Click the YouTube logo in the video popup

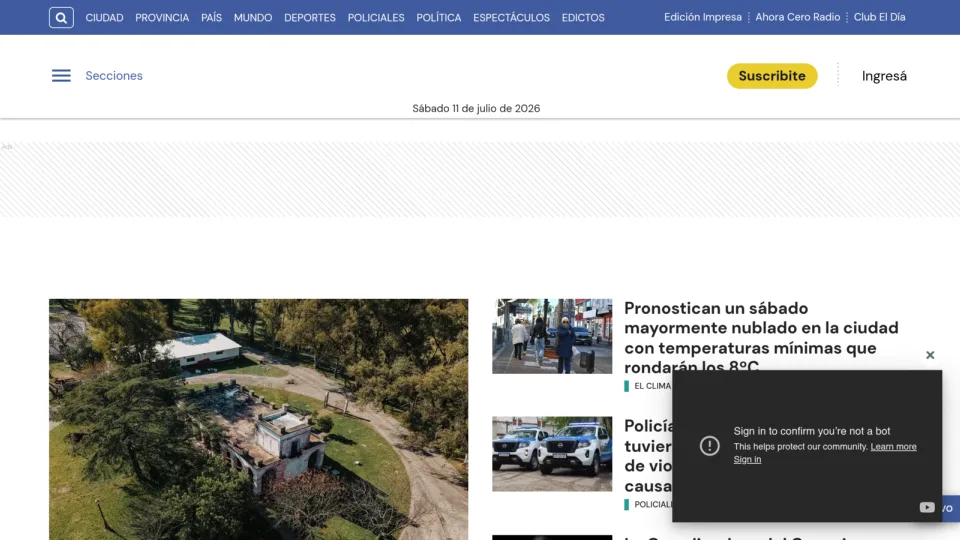coord(927,507)
